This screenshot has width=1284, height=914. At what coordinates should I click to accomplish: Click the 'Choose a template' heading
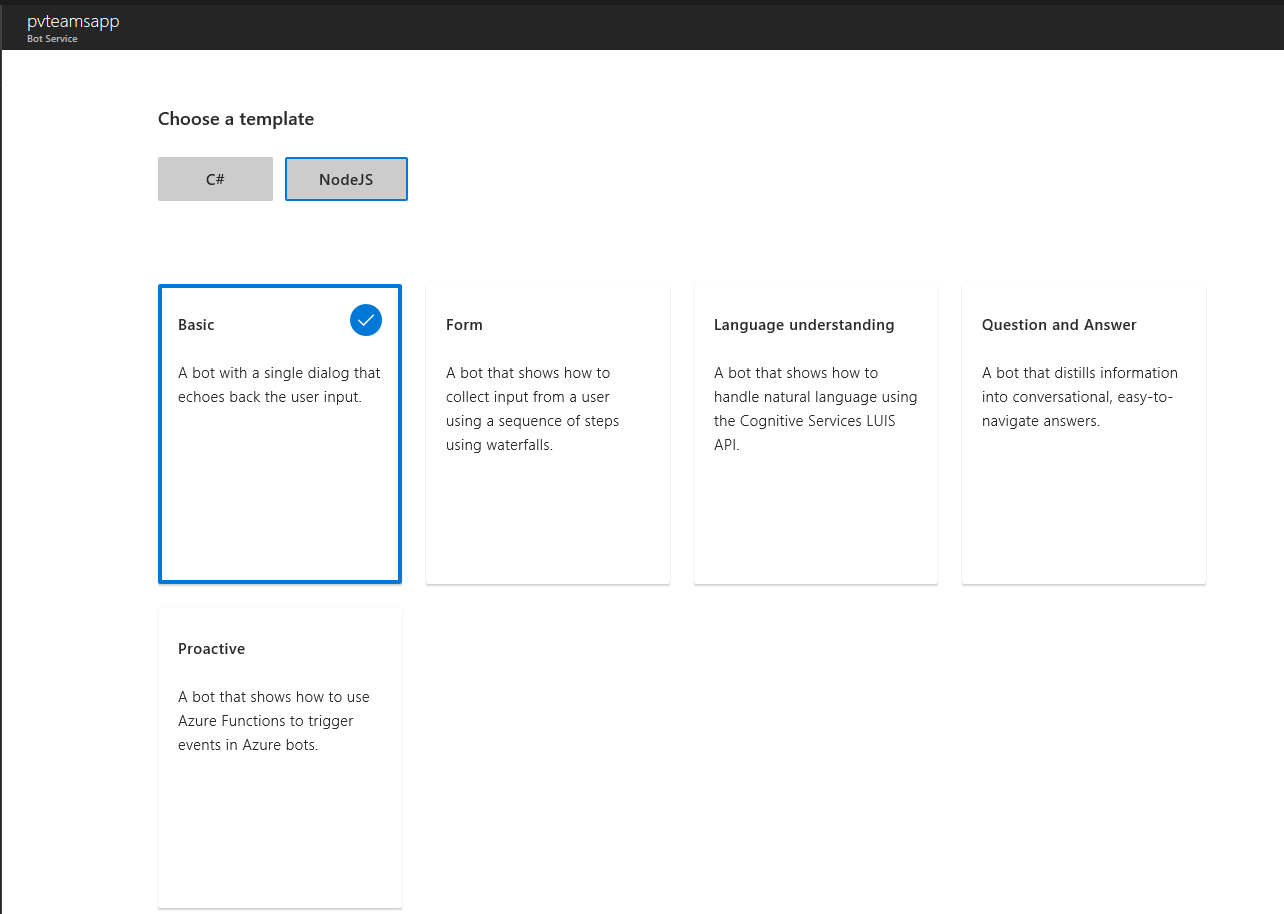click(x=236, y=119)
